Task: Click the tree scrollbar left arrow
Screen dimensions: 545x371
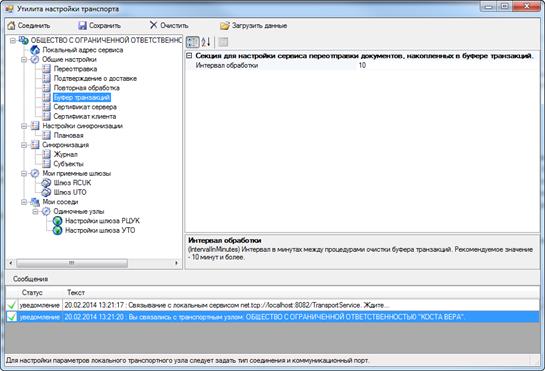Action: [x=10, y=263]
